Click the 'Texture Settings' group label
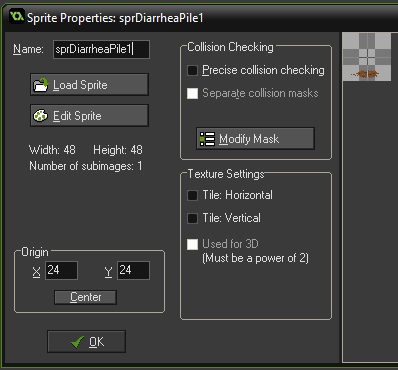 pyautogui.click(x=226, y=174)
